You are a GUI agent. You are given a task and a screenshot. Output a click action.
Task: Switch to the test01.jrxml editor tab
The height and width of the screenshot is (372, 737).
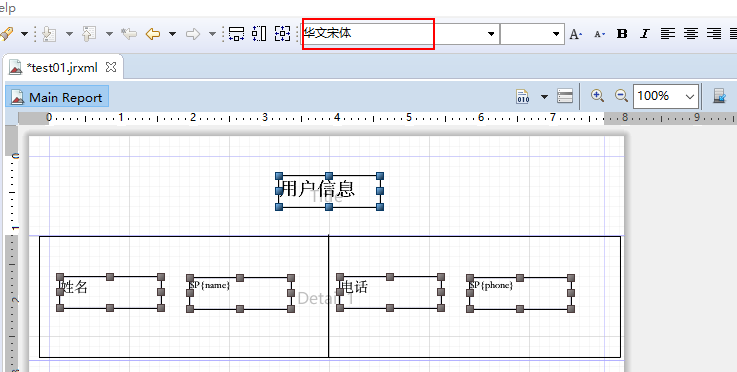click(x=63, y=68)
